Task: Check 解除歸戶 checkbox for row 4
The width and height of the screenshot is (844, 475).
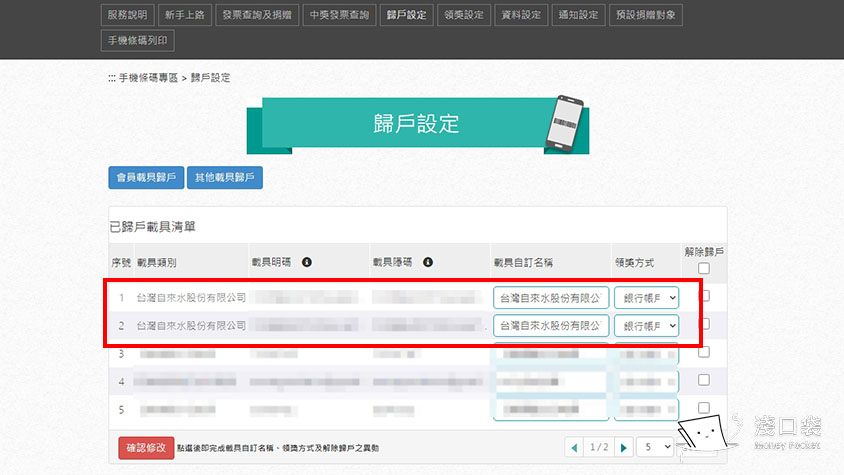Action: 704,380
